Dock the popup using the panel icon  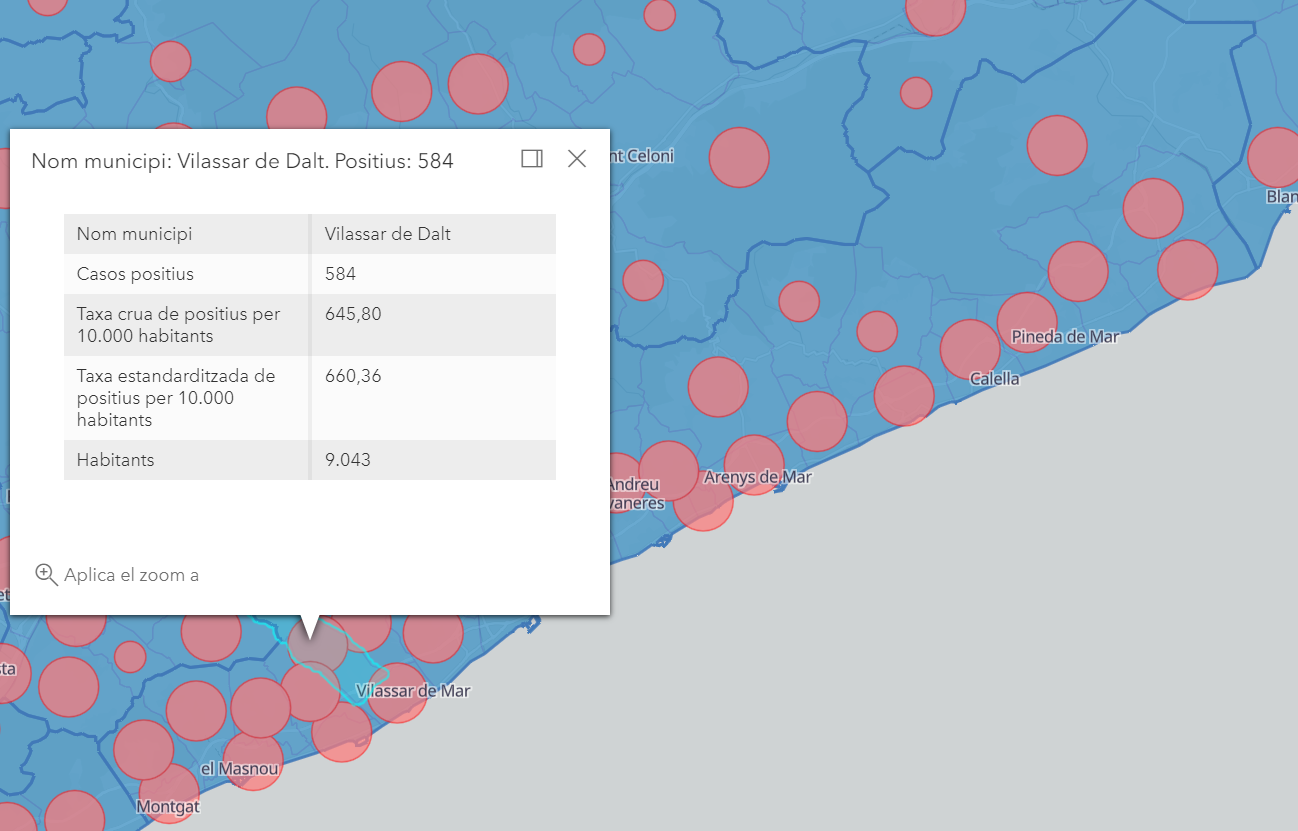[x=532, y=159]
